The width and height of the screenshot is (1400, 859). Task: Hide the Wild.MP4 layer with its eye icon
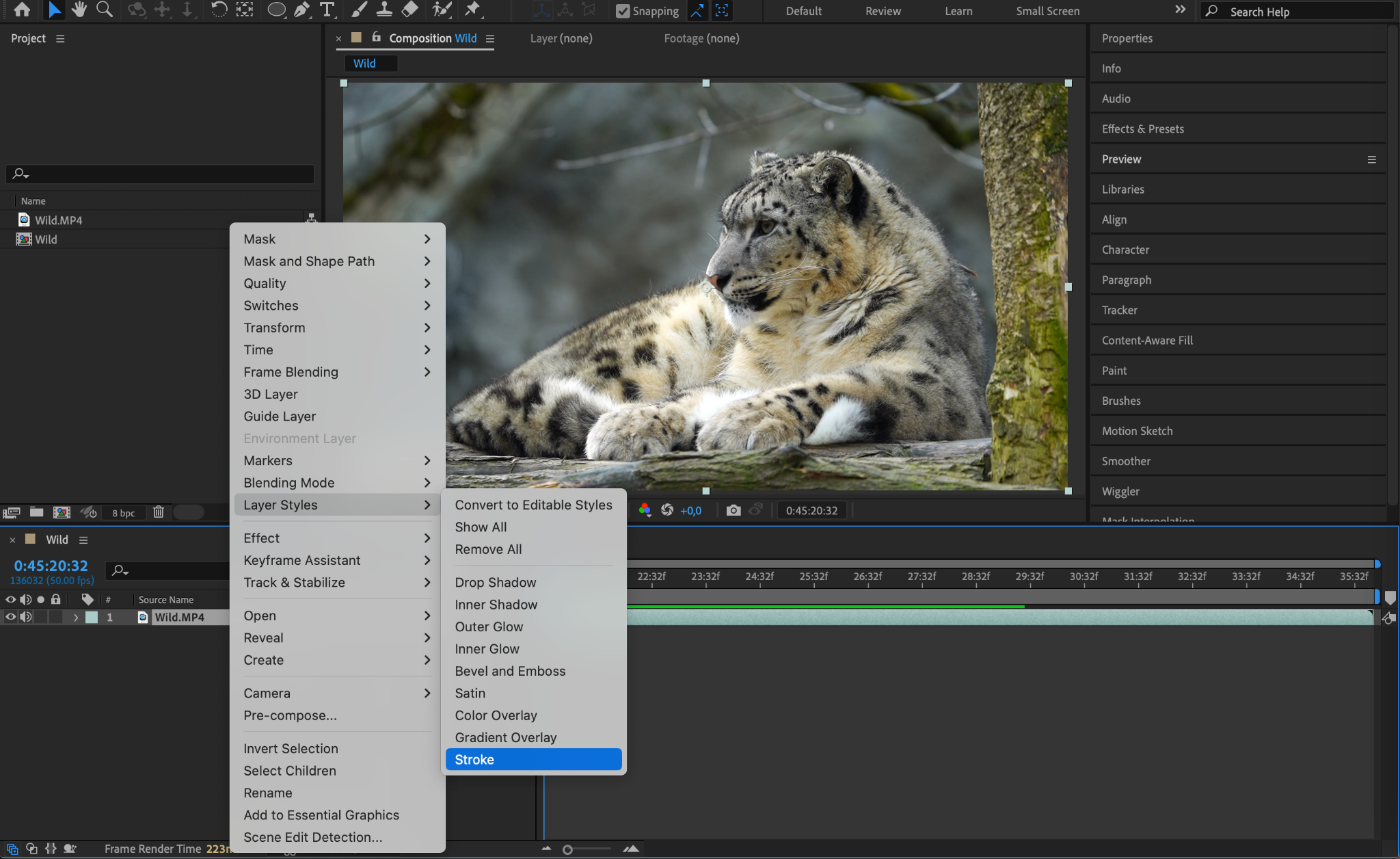pyautogui.click(x=10, y=617)
